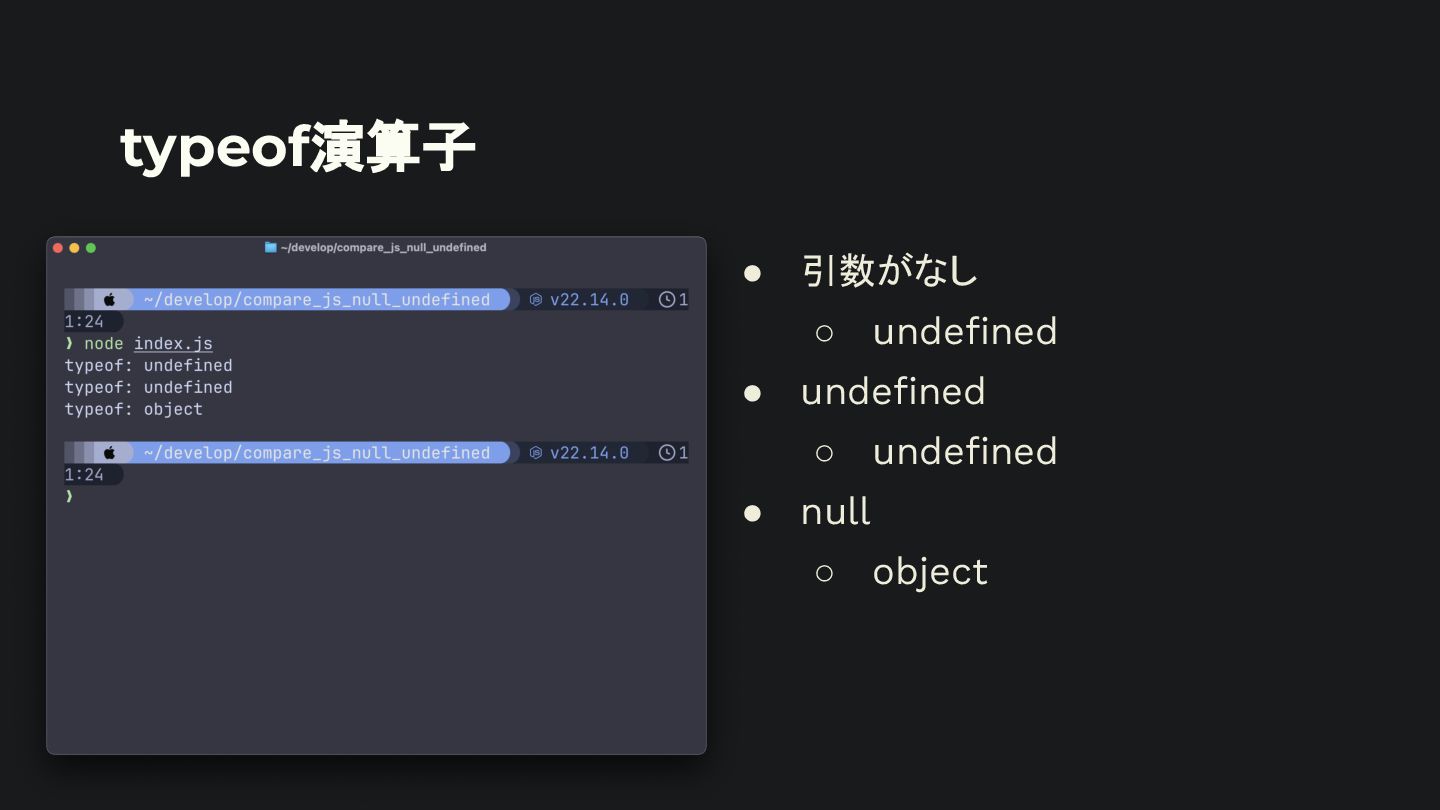The width and height of the screenshot is (1440, 810).
Task: Click the slide heading 'typeof演算子'
Action: pos(297,147)
